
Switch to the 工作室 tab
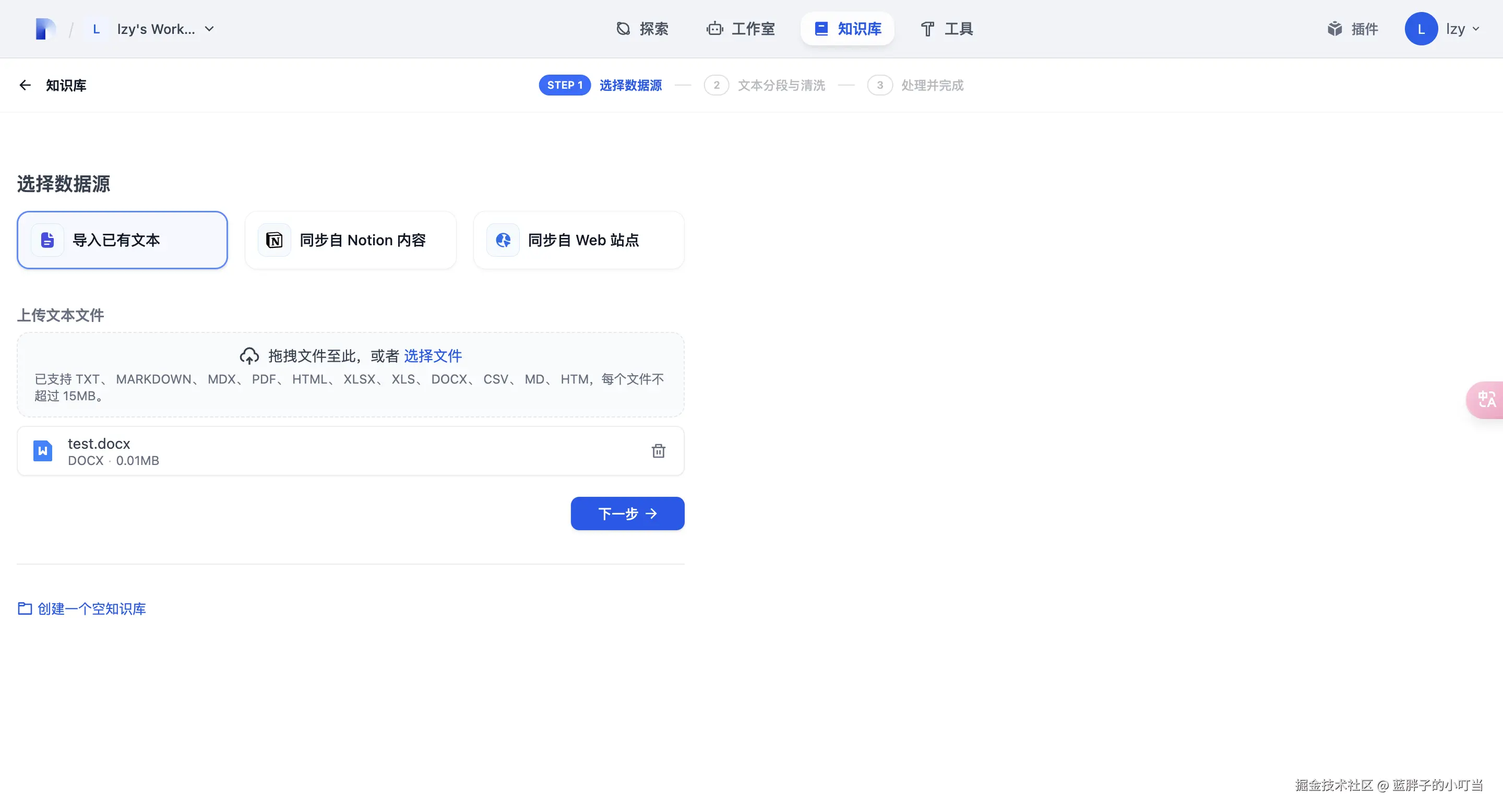point(741,29)
